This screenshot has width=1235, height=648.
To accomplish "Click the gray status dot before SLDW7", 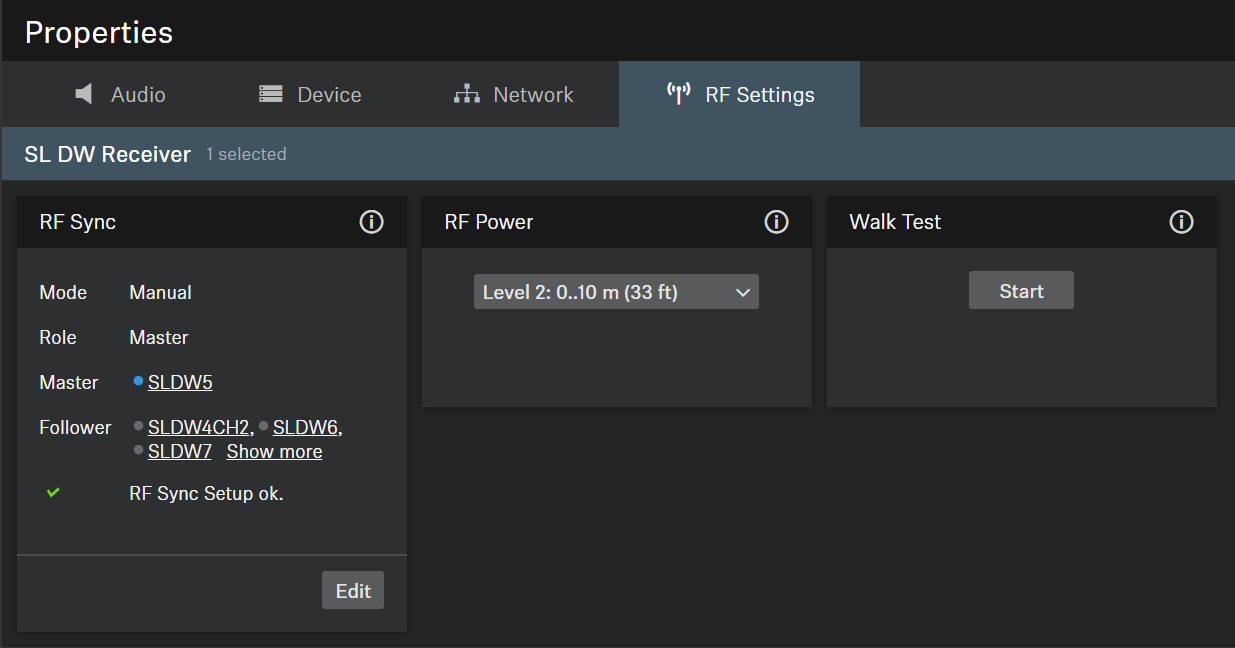I will (x=138, y=450).
